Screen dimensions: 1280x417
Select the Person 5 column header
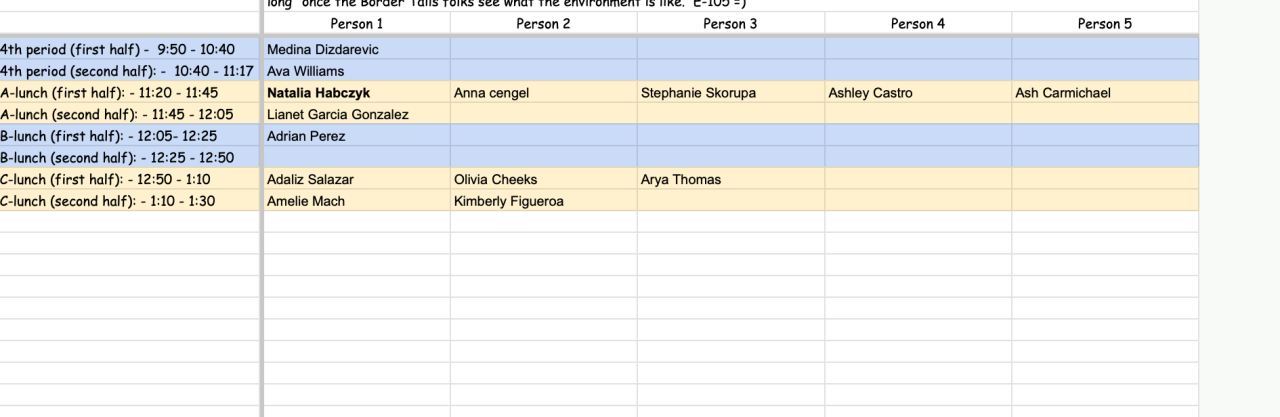coord(1104,24)
